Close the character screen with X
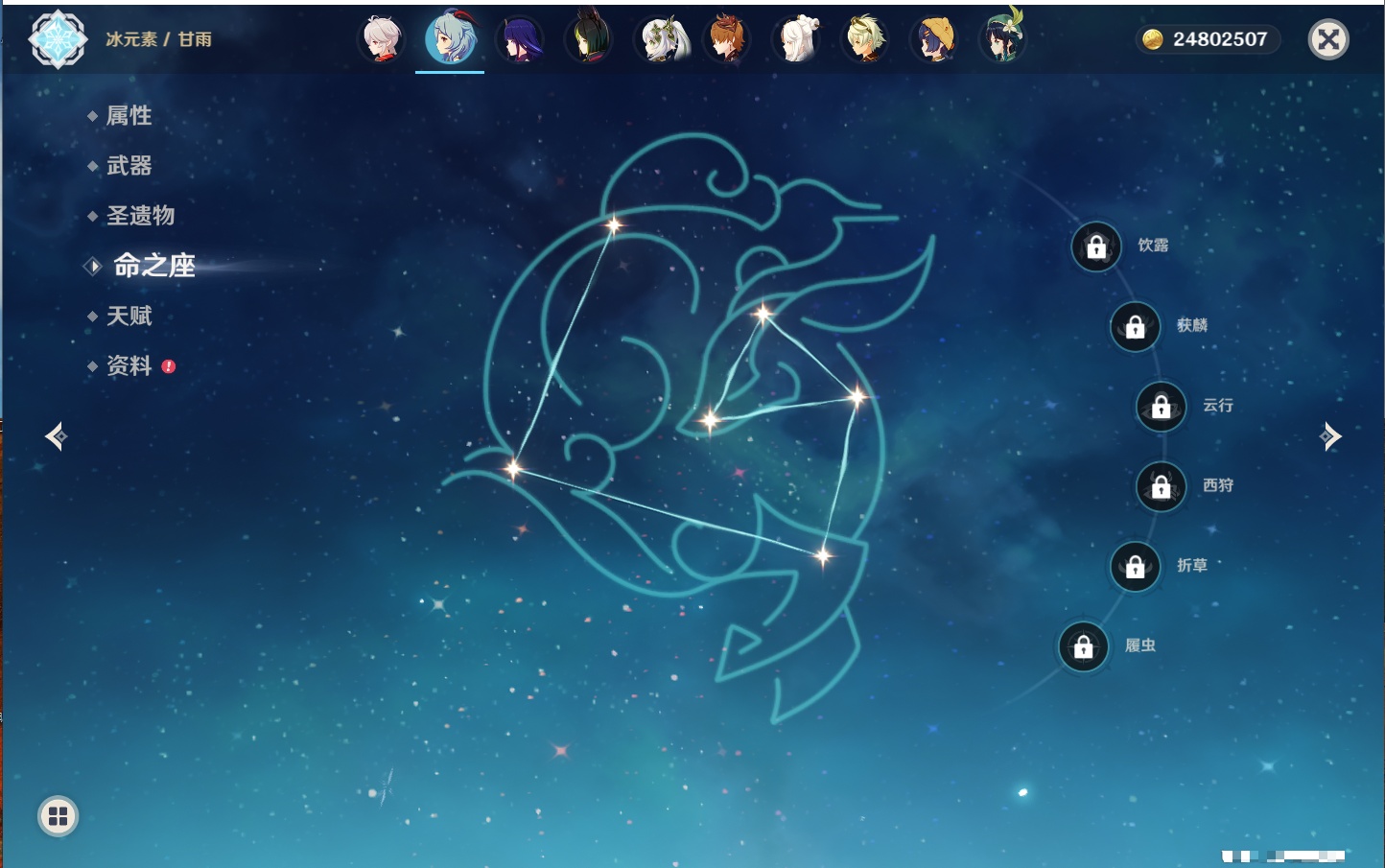This screenshot has height=868, width=1385. 1328,39
